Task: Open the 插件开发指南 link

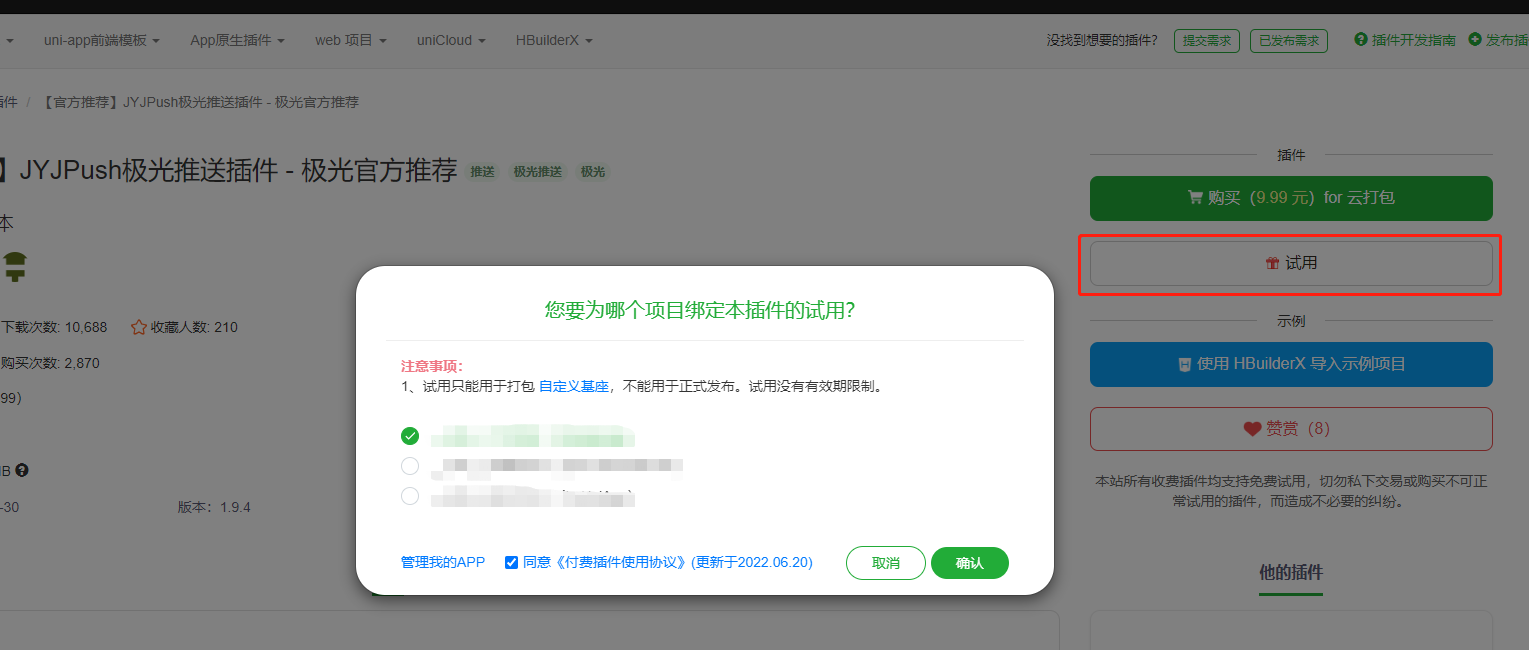Action: coord(1405,40)
